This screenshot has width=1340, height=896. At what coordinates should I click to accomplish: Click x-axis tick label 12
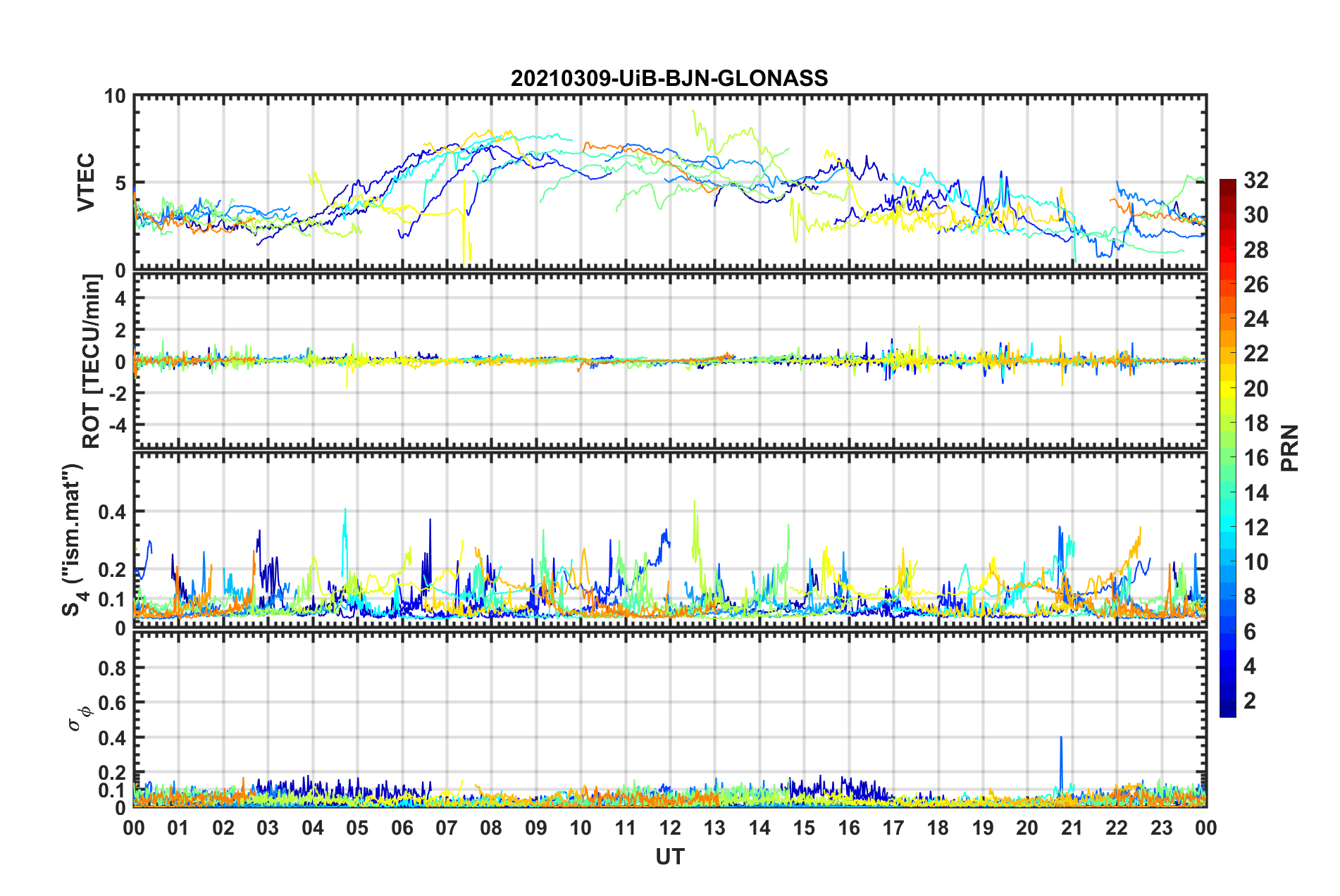(669, 828)
